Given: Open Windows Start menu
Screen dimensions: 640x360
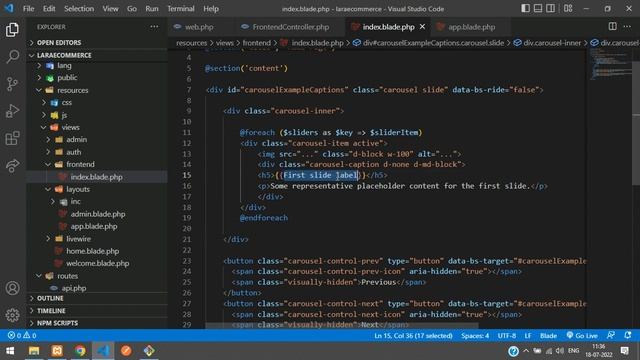Looking at the screenshot, I should [10, 351].
